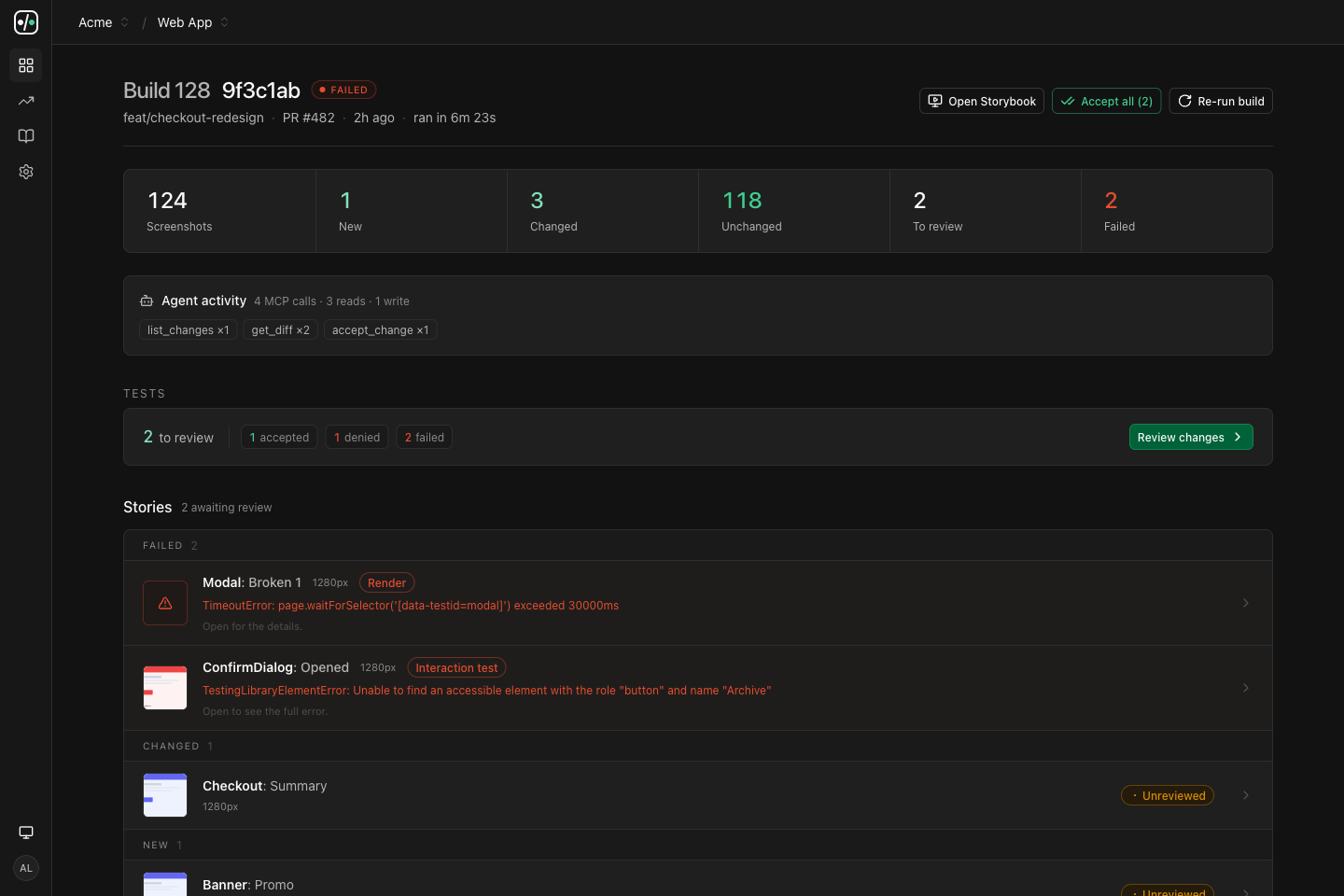
Task: Click the TimeoutError message text
Action: pyautogui.click(x=411, y=606)
